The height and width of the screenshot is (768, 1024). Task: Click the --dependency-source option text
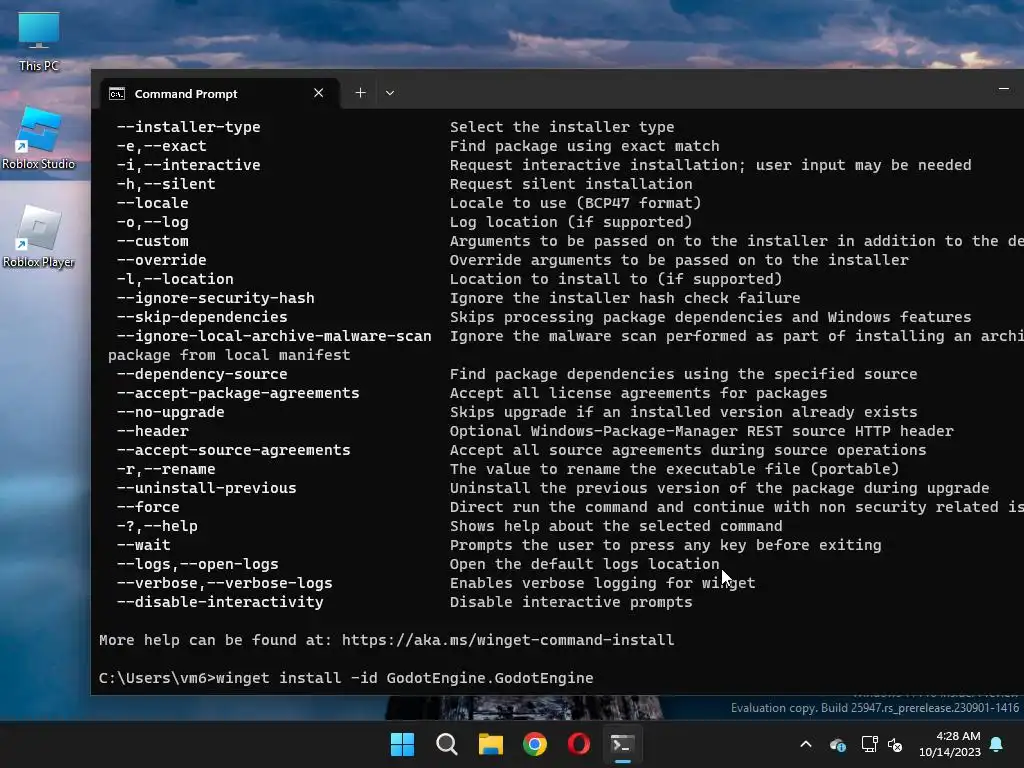pyautogui.click(x=202, y=374)
